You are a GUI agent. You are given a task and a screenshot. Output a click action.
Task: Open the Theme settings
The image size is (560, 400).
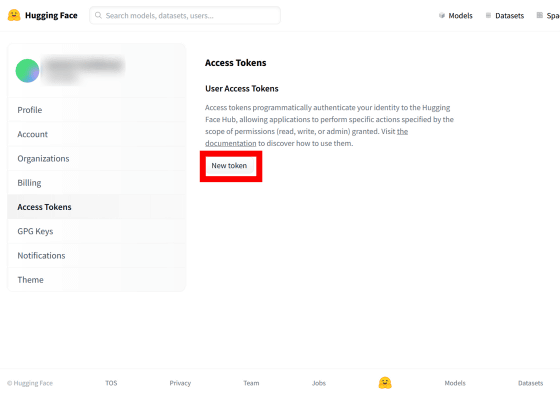click(96, 280)
